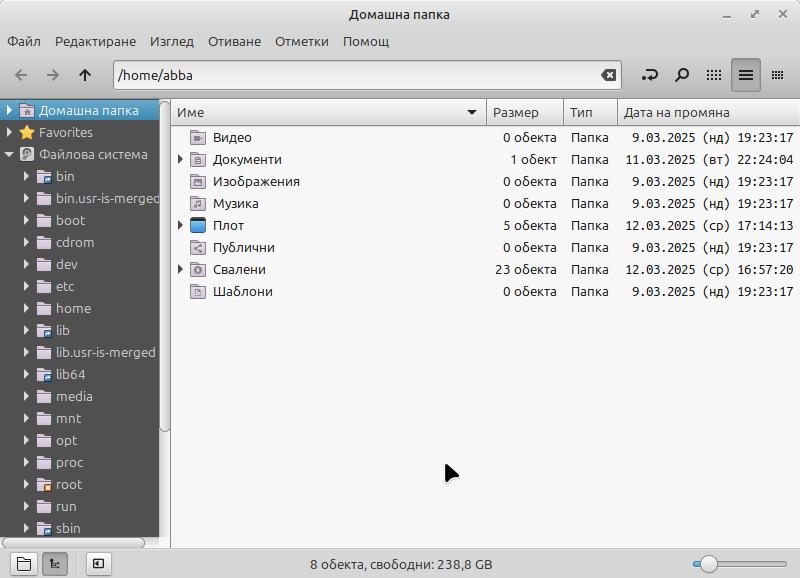Expand the Плот folder row
Screen dimensions: 800x578
(x=180, y=225)
